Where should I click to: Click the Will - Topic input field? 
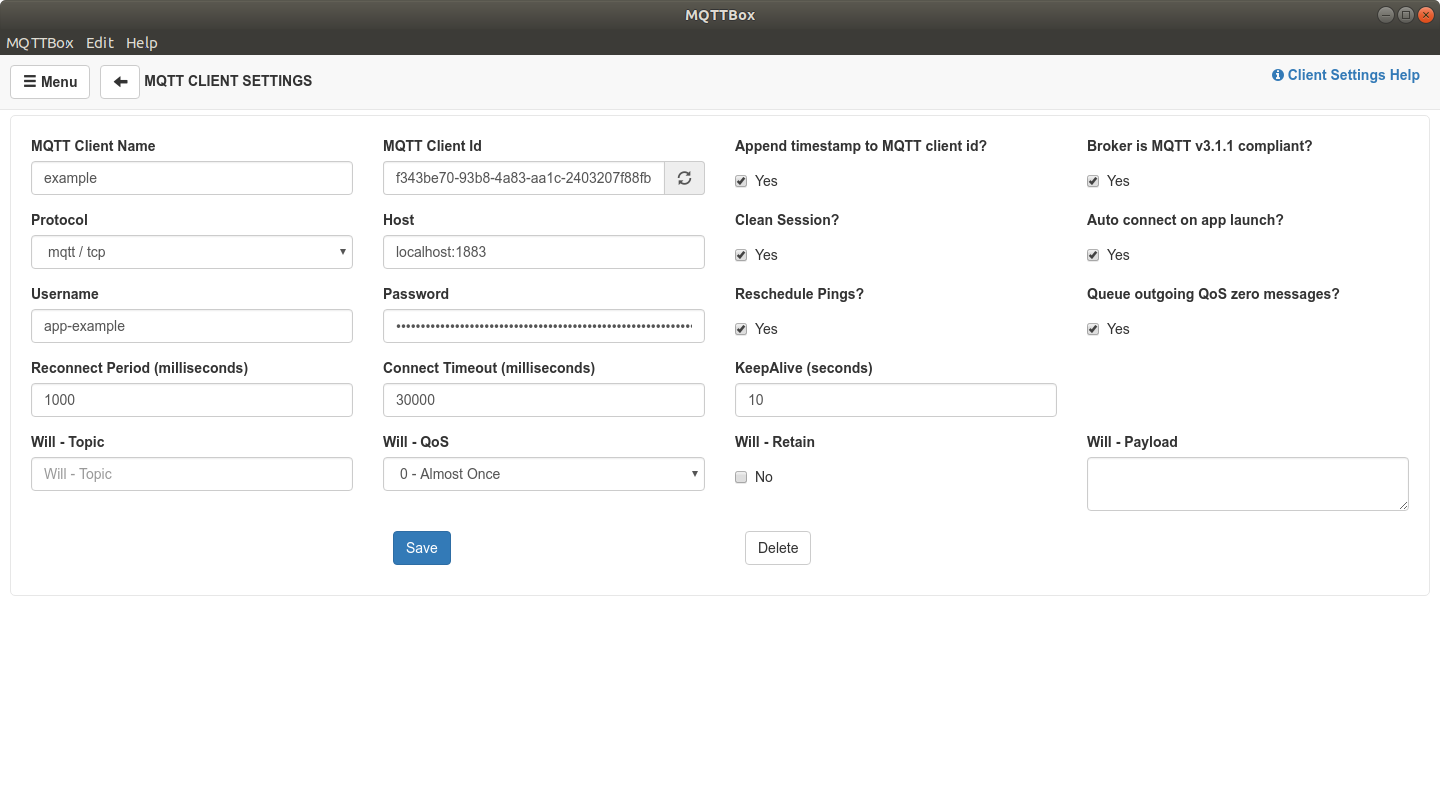pyautogui.click(x=191, y=474)
